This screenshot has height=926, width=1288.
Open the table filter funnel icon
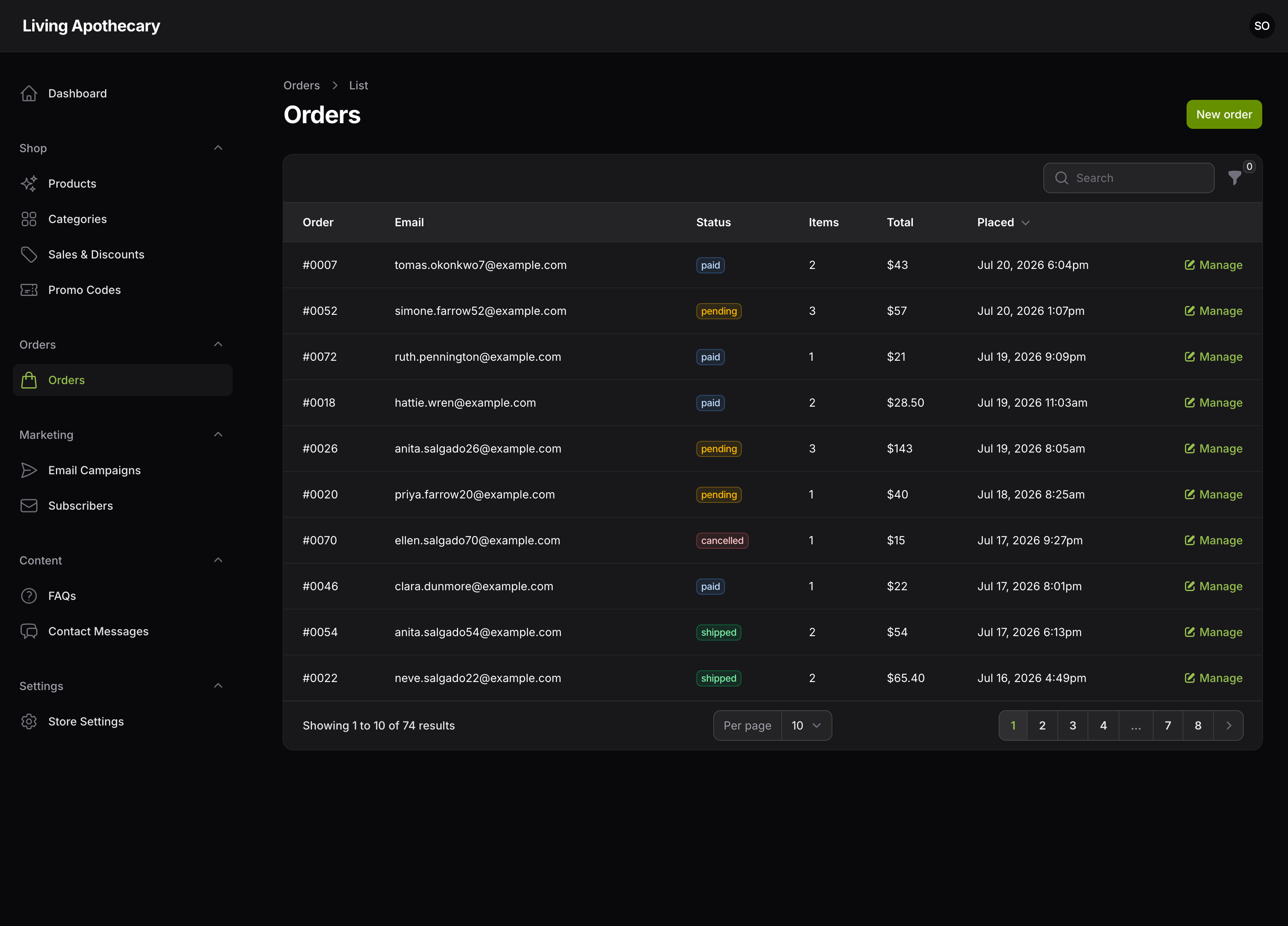(x=1234, y=178)
